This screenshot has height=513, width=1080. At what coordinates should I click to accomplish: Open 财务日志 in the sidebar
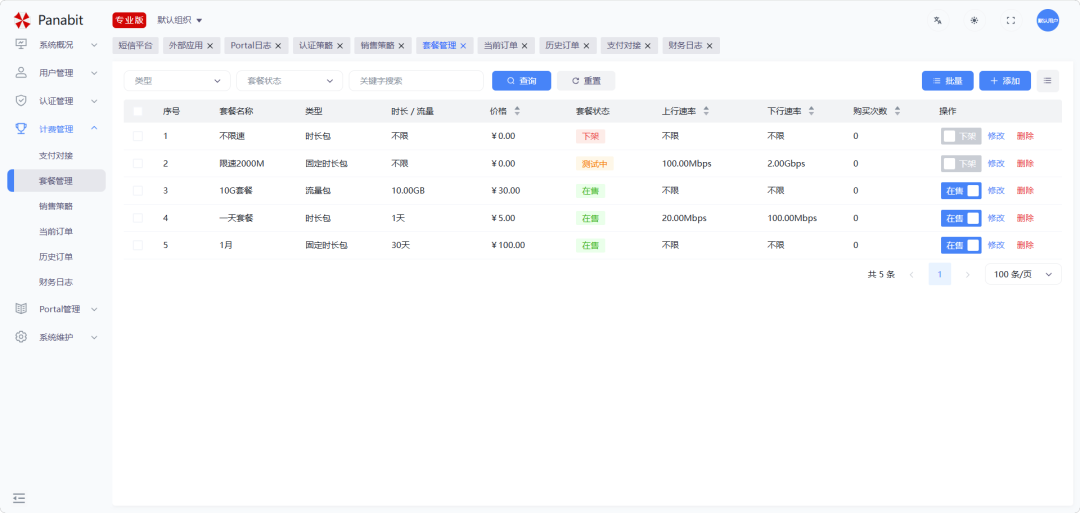56,282
